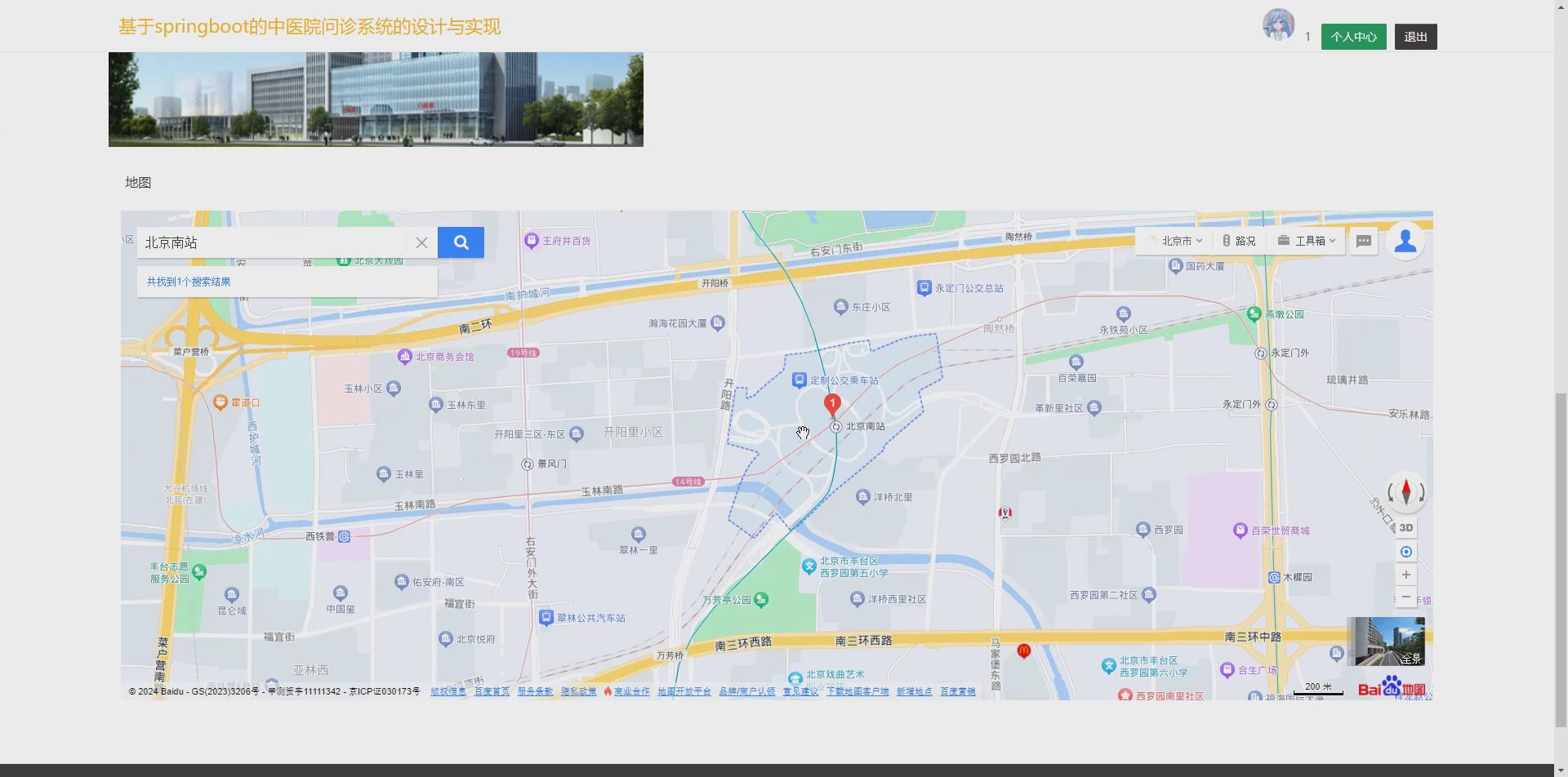
Task: Click the 王府井百货 shopping marker
Action: 532,240
